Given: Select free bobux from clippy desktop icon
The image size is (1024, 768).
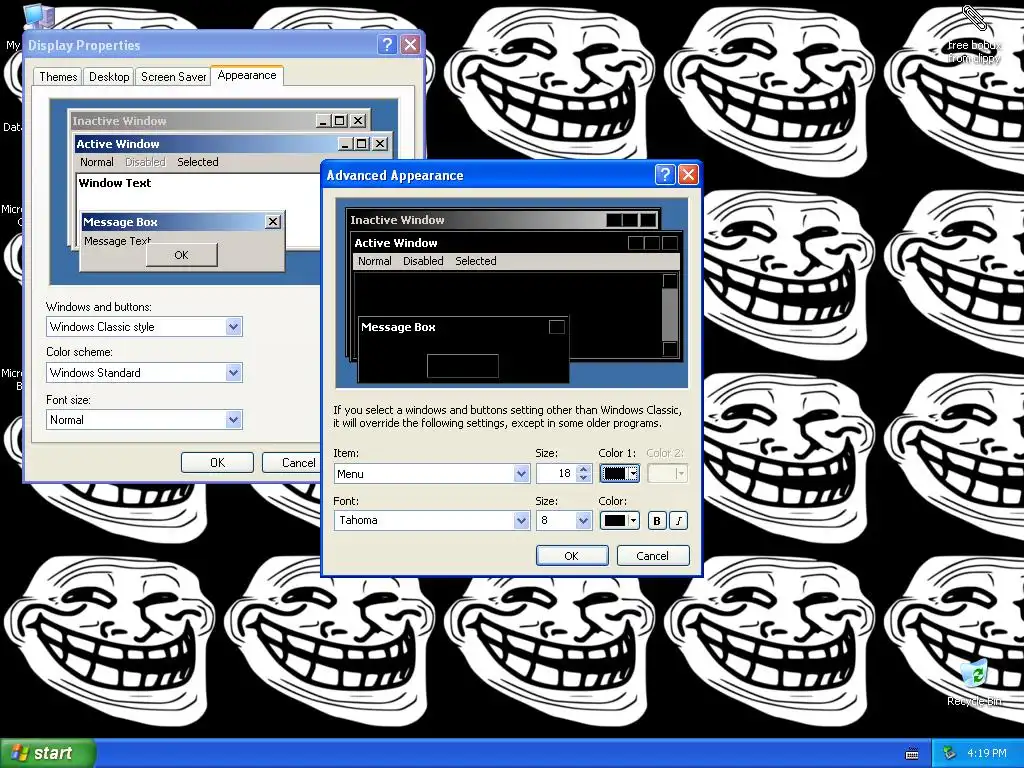Looking at the screenshot, I should coord(974,34).
